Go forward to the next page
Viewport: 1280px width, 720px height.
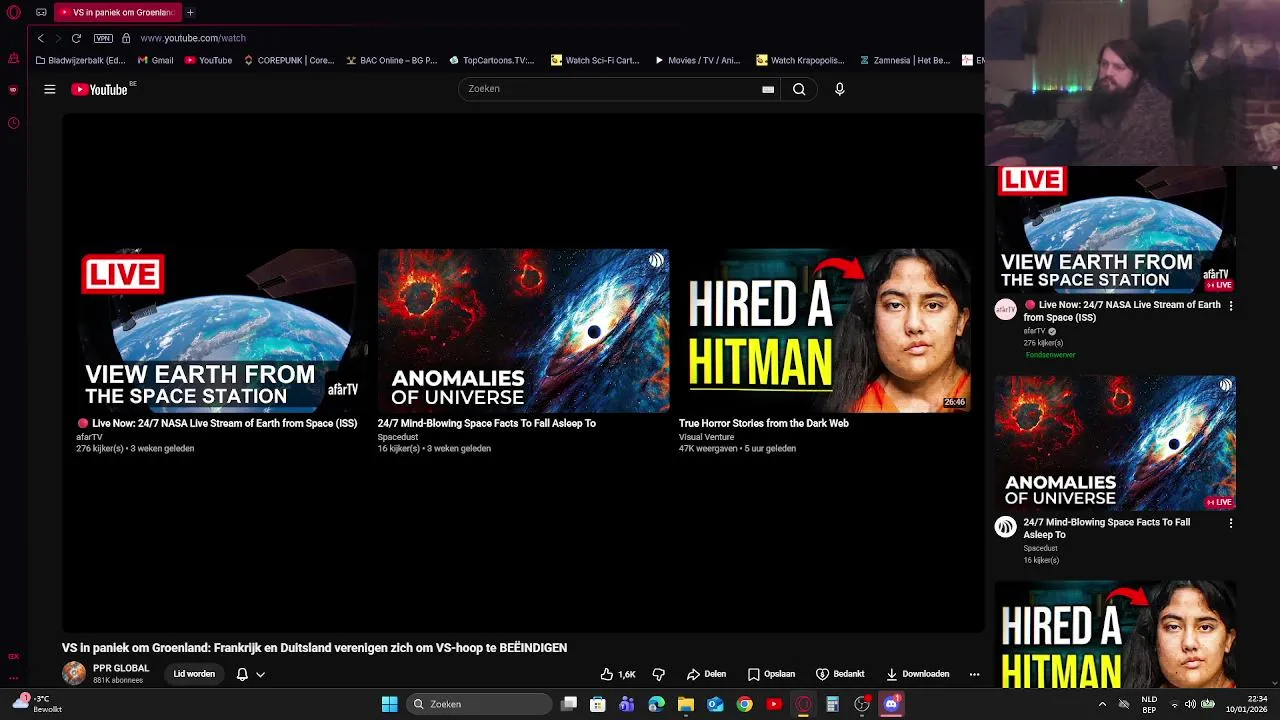57,38
